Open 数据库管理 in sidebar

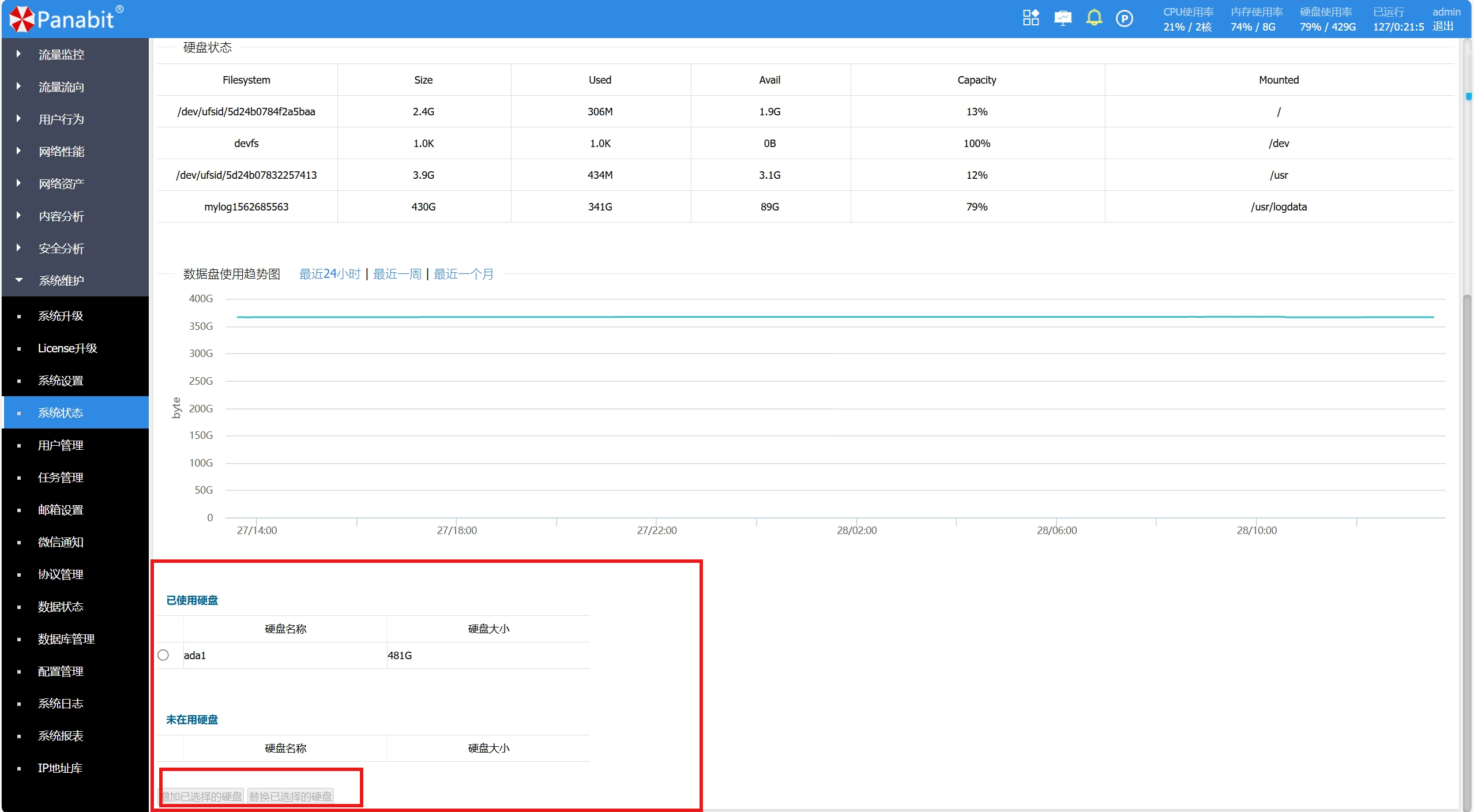pos(75,639)
